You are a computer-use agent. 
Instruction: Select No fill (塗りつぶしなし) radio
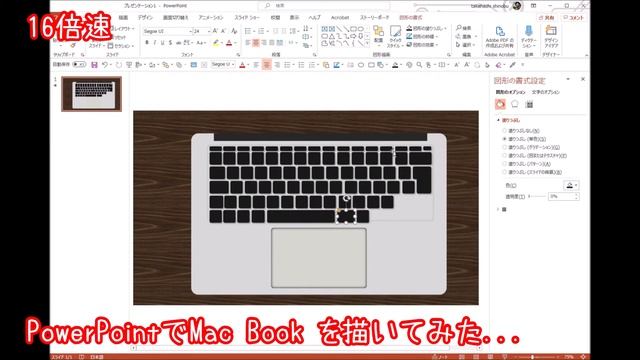pos(504,131)
